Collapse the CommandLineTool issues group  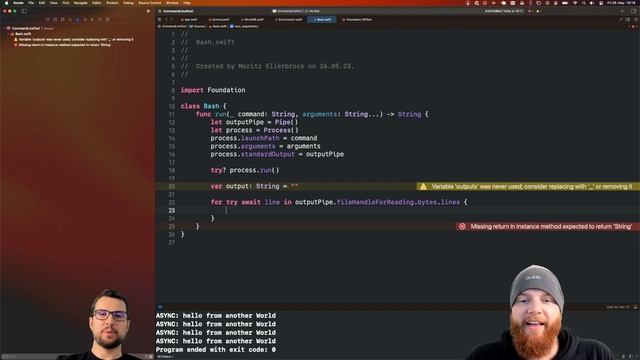[x=4, y=29]
